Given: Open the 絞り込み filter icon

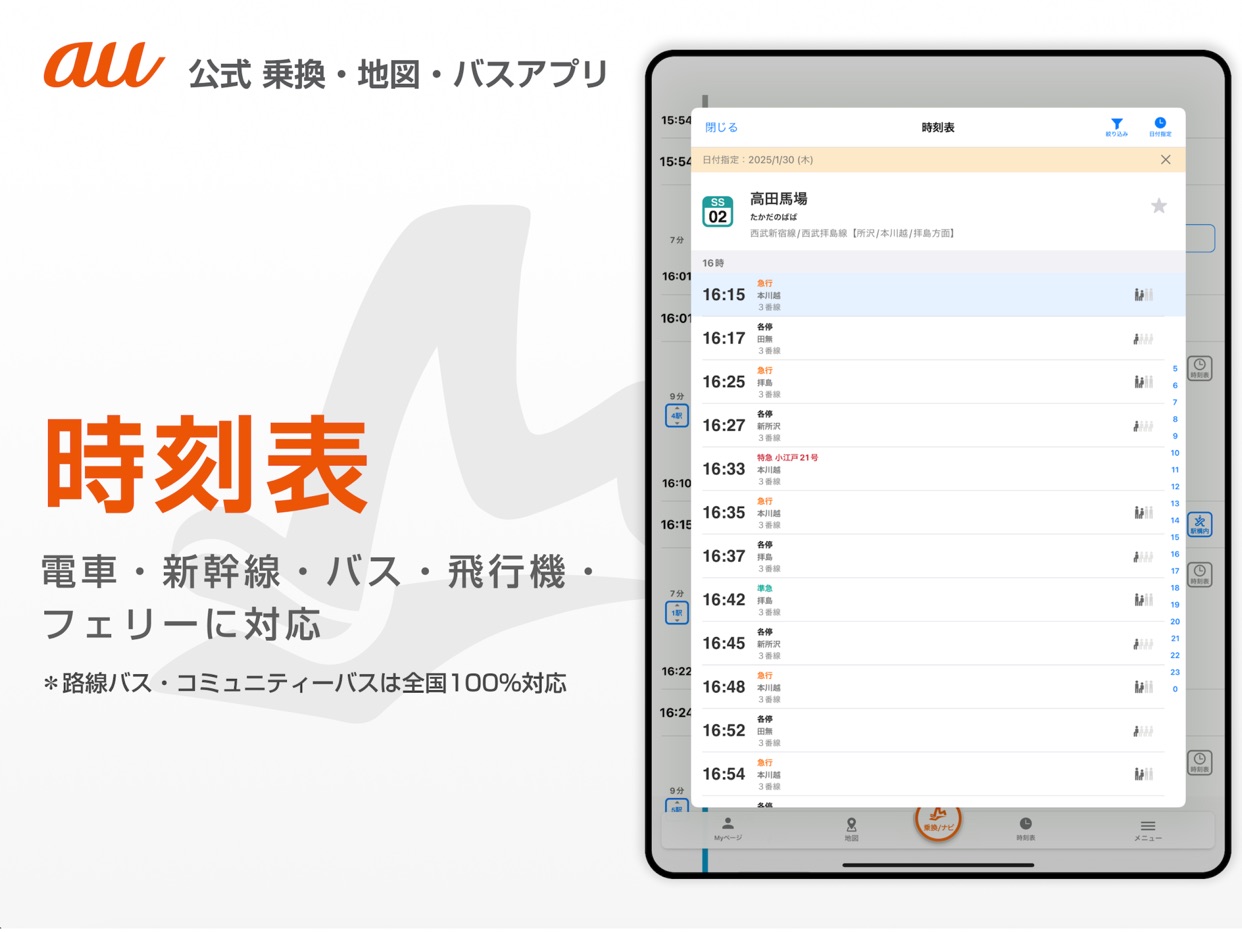Looking at the screenshot, I should (x=1117, y=126).
